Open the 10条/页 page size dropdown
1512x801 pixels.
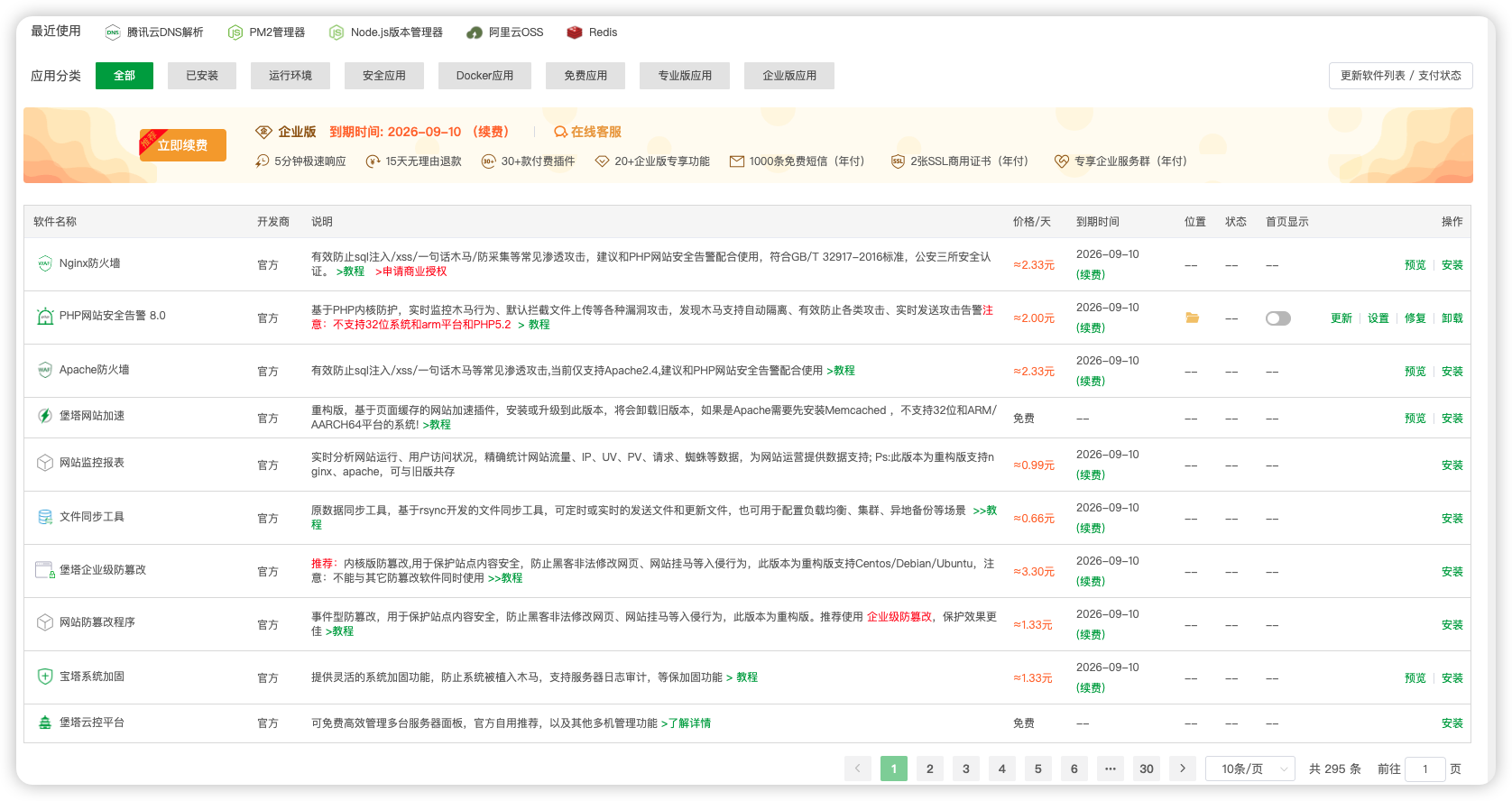click(x=1250, y=769)
